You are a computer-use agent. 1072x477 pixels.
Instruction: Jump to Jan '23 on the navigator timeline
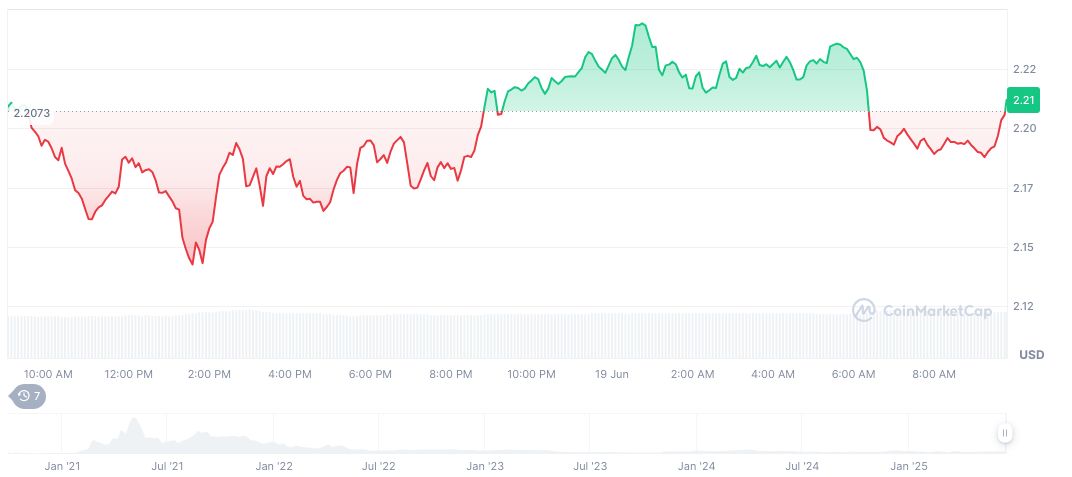(x=485, y=466)
